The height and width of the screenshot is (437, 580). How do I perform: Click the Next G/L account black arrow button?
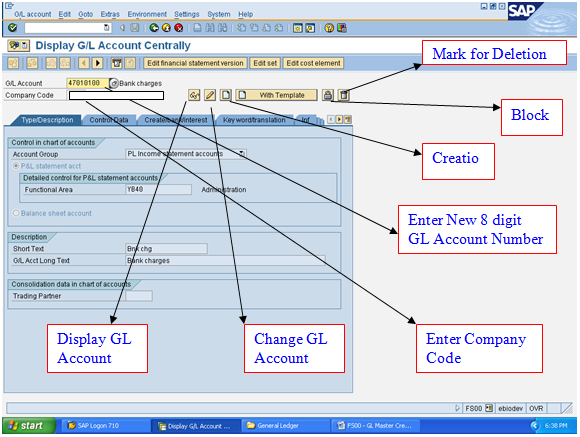pos(97,63)
